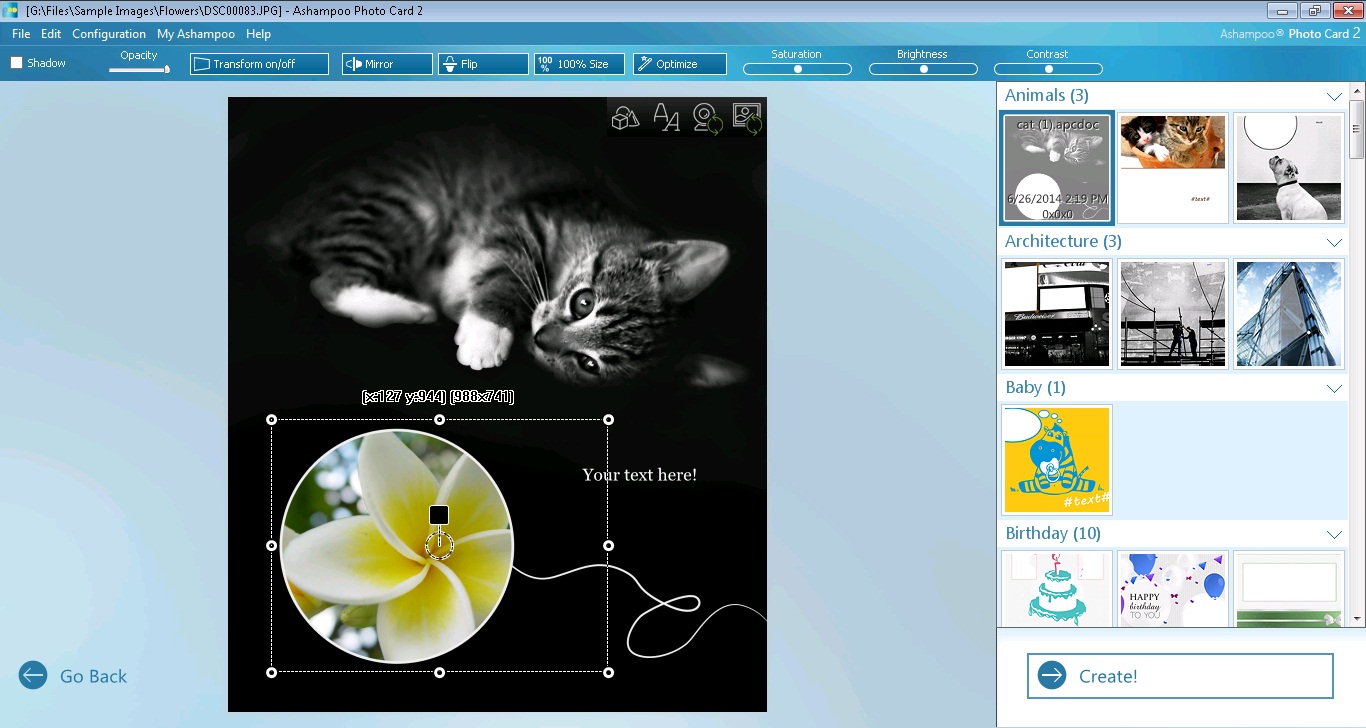This screenshot has width=1366, height=728.
Task: Click the Brightness slider
Action: point(923,69)
